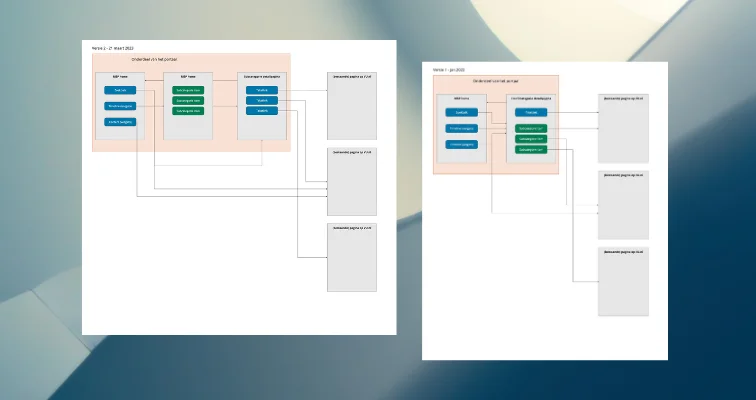The width and height of the screenshot is (756, 400).
Task: Select bottom blue node in Versie 2 first column
Action: click(x=120, y=122)
